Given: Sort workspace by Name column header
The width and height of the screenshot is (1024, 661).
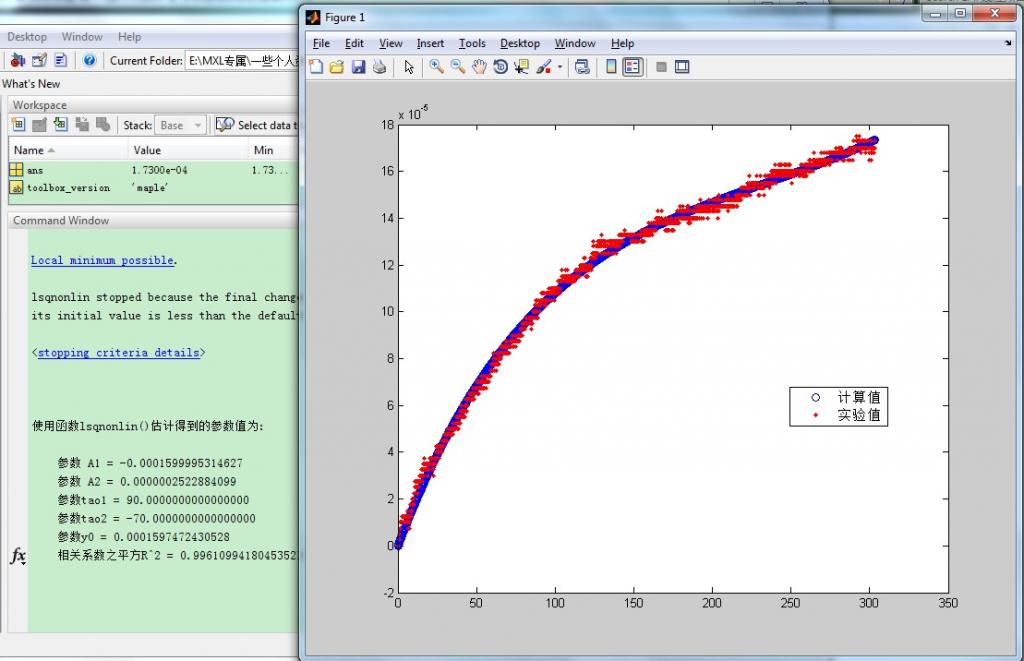Looking at the screenshot, I should point(68,150).
